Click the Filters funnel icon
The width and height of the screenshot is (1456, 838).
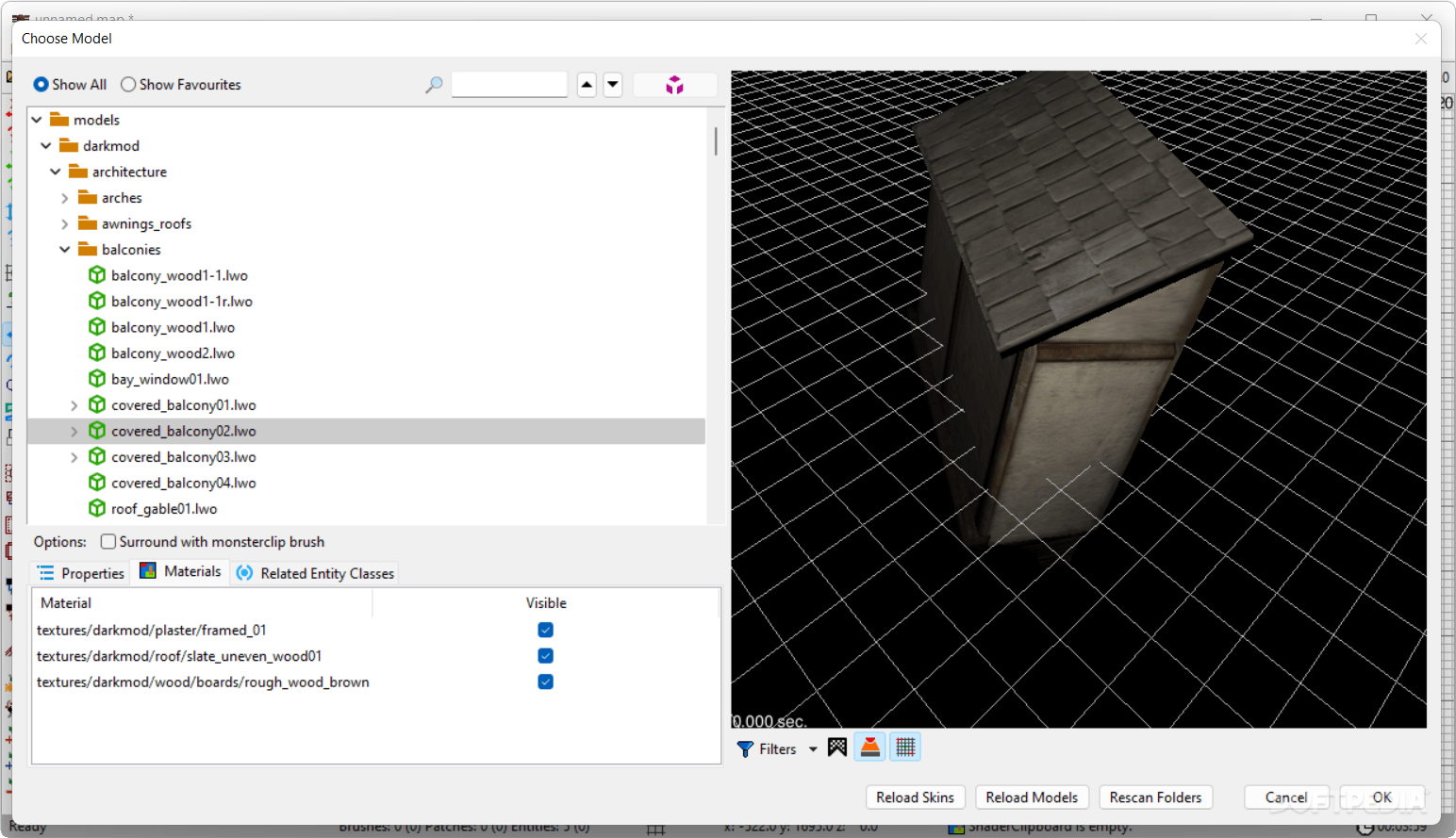point(745,748)
